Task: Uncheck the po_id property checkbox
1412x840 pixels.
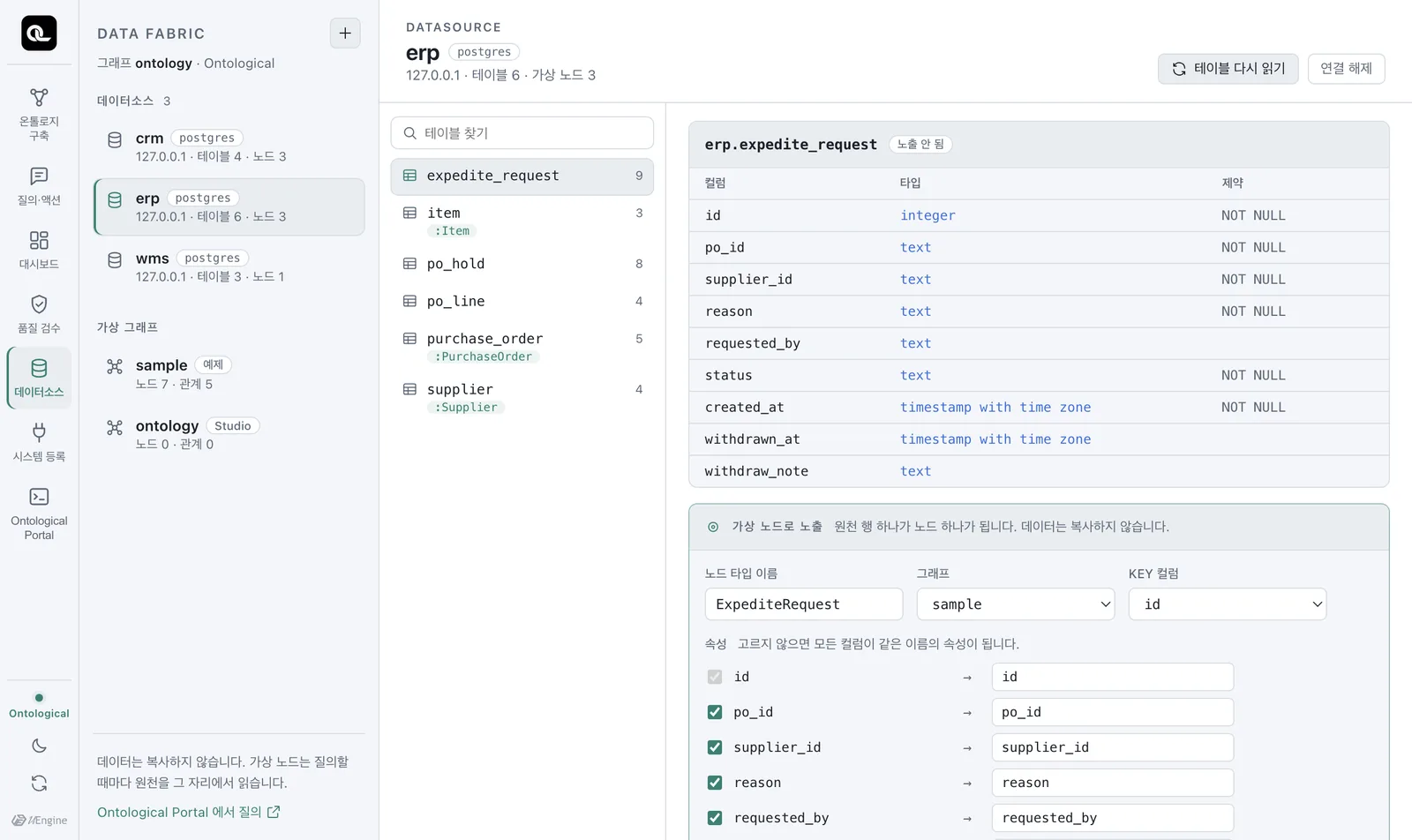Action: point(715,712)
